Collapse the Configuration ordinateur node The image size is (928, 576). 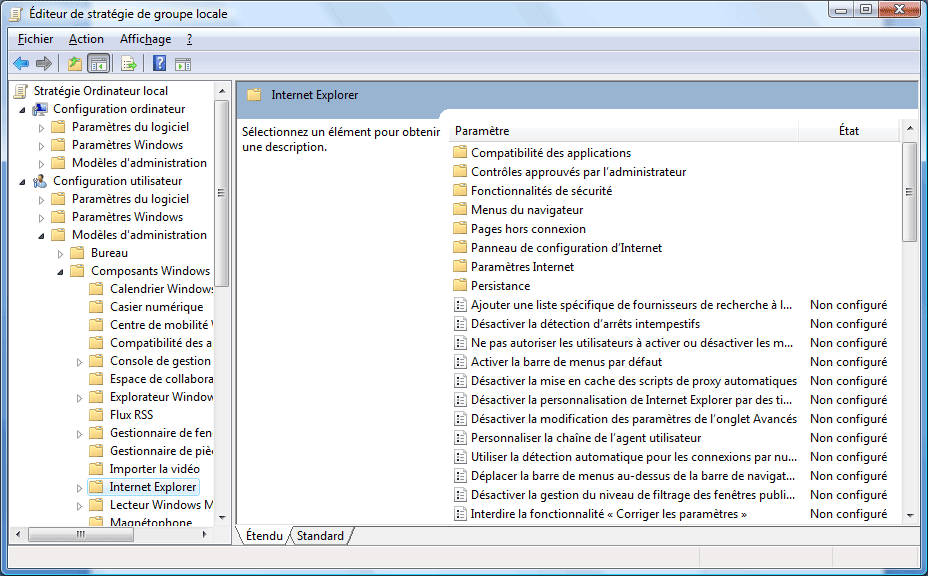pyautogui.click(x=22, y=110)
